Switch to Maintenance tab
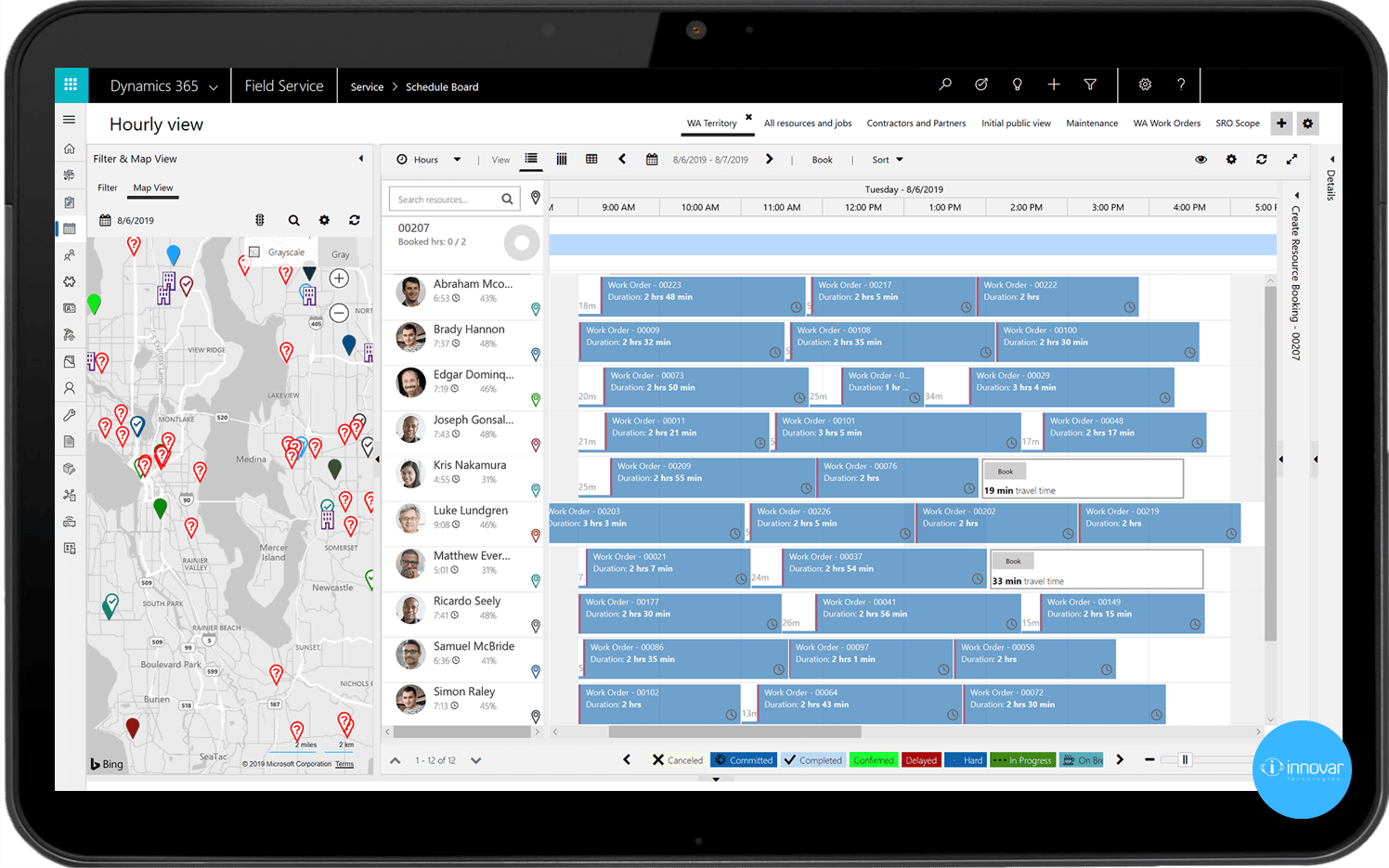Image resolution: width=1389 pixels, height=868 pixels. (1092, 123)
